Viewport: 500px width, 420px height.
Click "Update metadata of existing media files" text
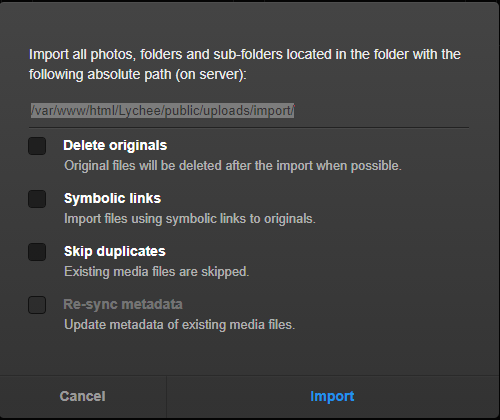pyautogui.click(x=179, y=325)
